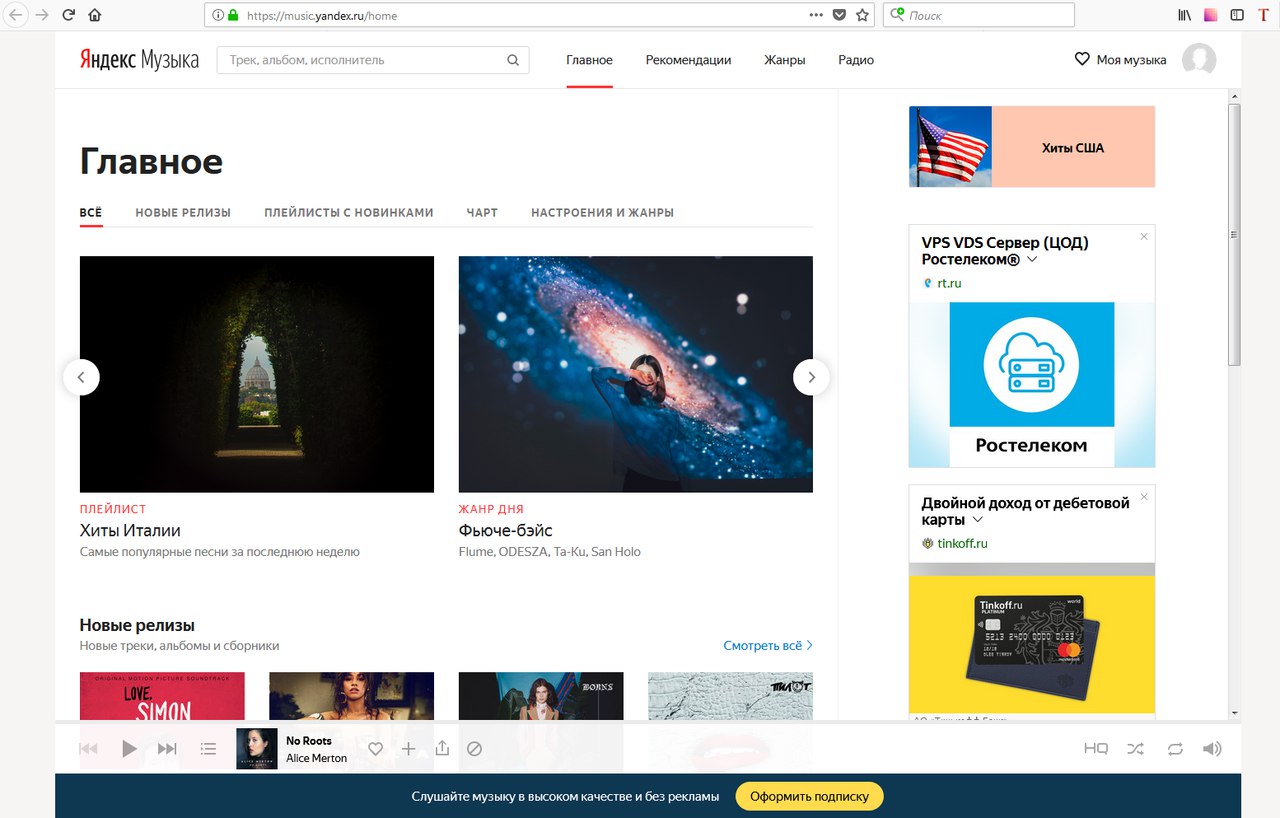
Task: Open the playback queue list
Action: coord(208,748)
